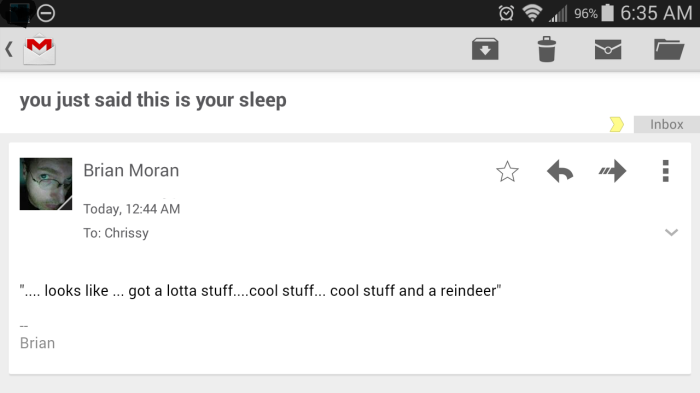The width and height of the screenshot is (700, 393).
Task: Tap the alarm clock status icon
Action: (506, 13)
